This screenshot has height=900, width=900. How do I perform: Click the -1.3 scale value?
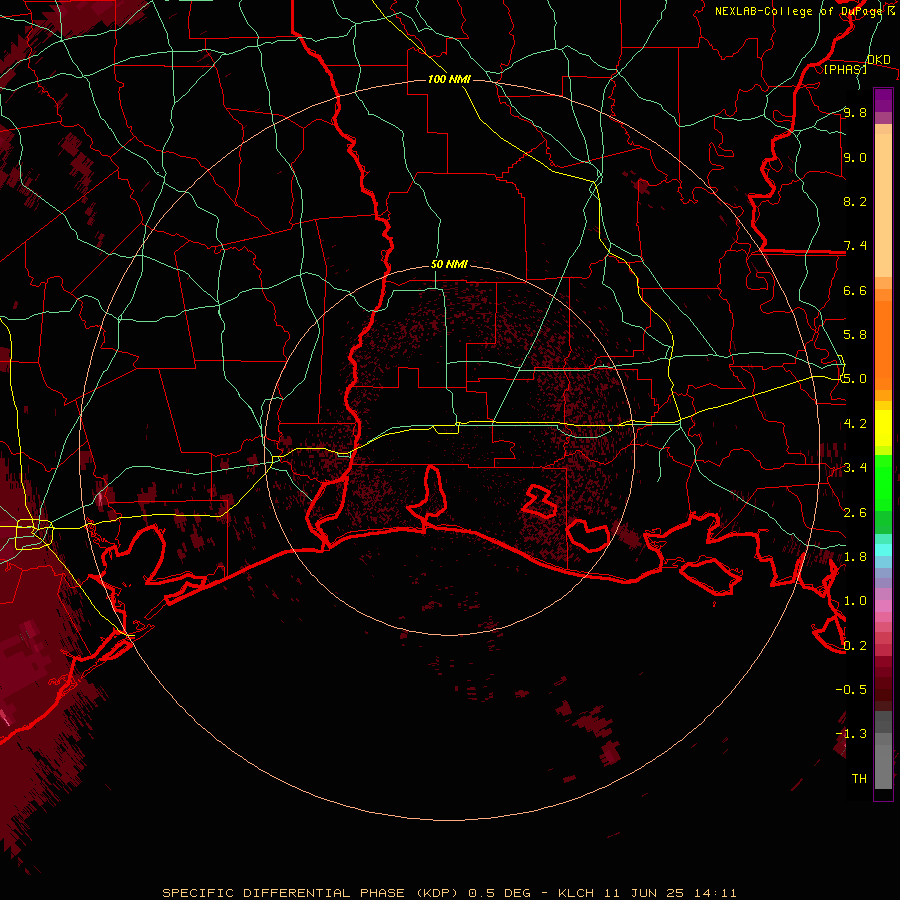[851, 734]
